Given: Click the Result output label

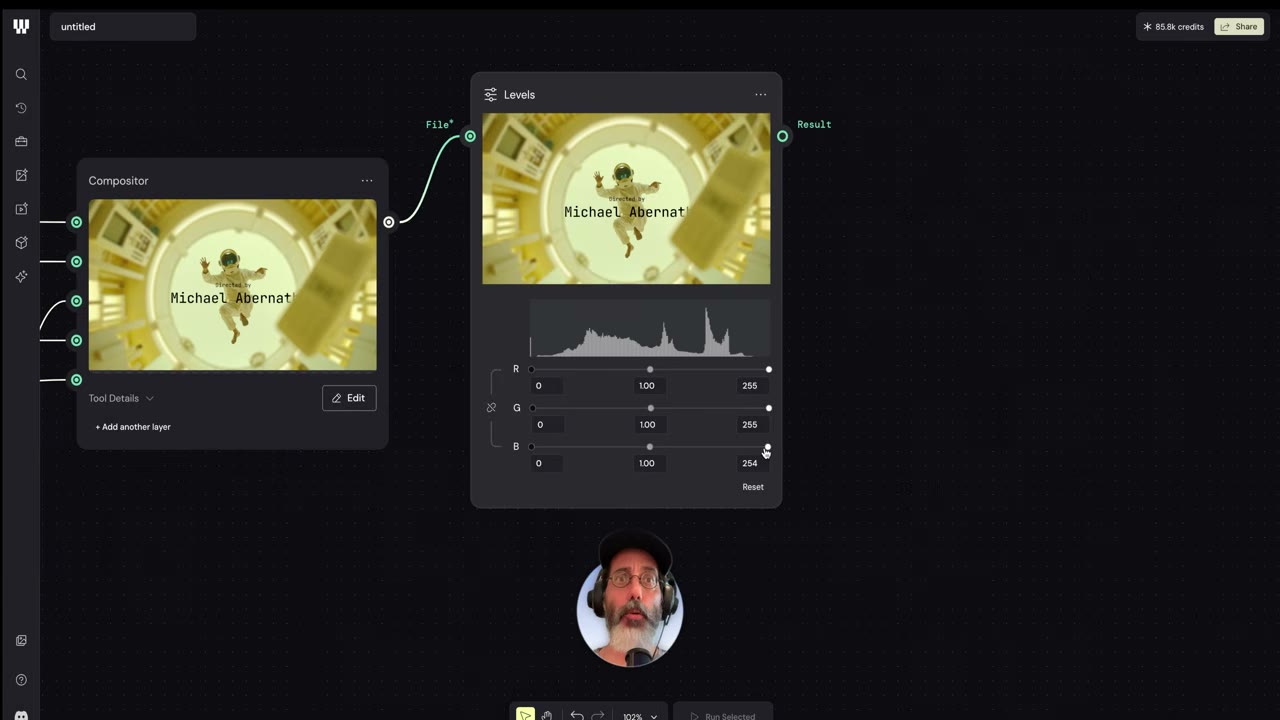Looking at the screenshot, I should tap(814, 125).
